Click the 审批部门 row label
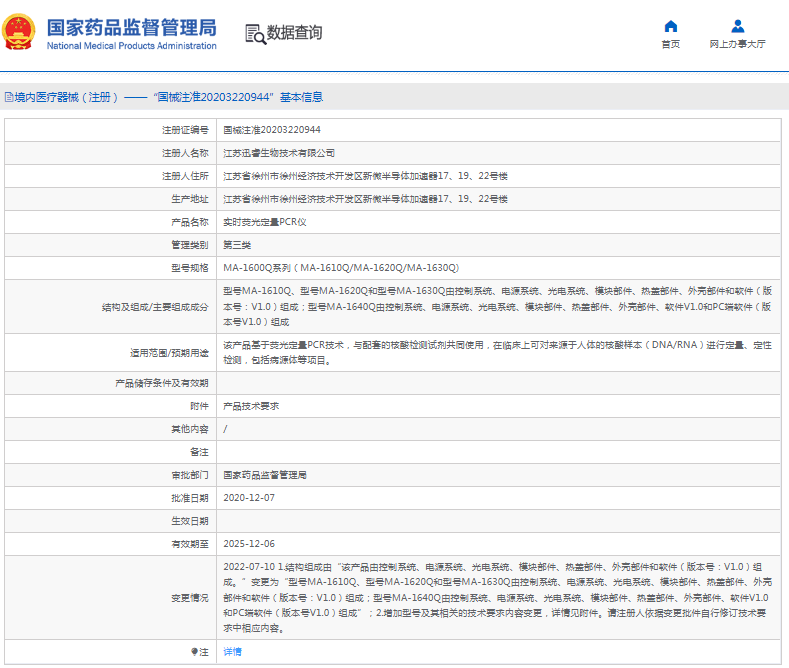The image size is (789, 668). [190, 475]
